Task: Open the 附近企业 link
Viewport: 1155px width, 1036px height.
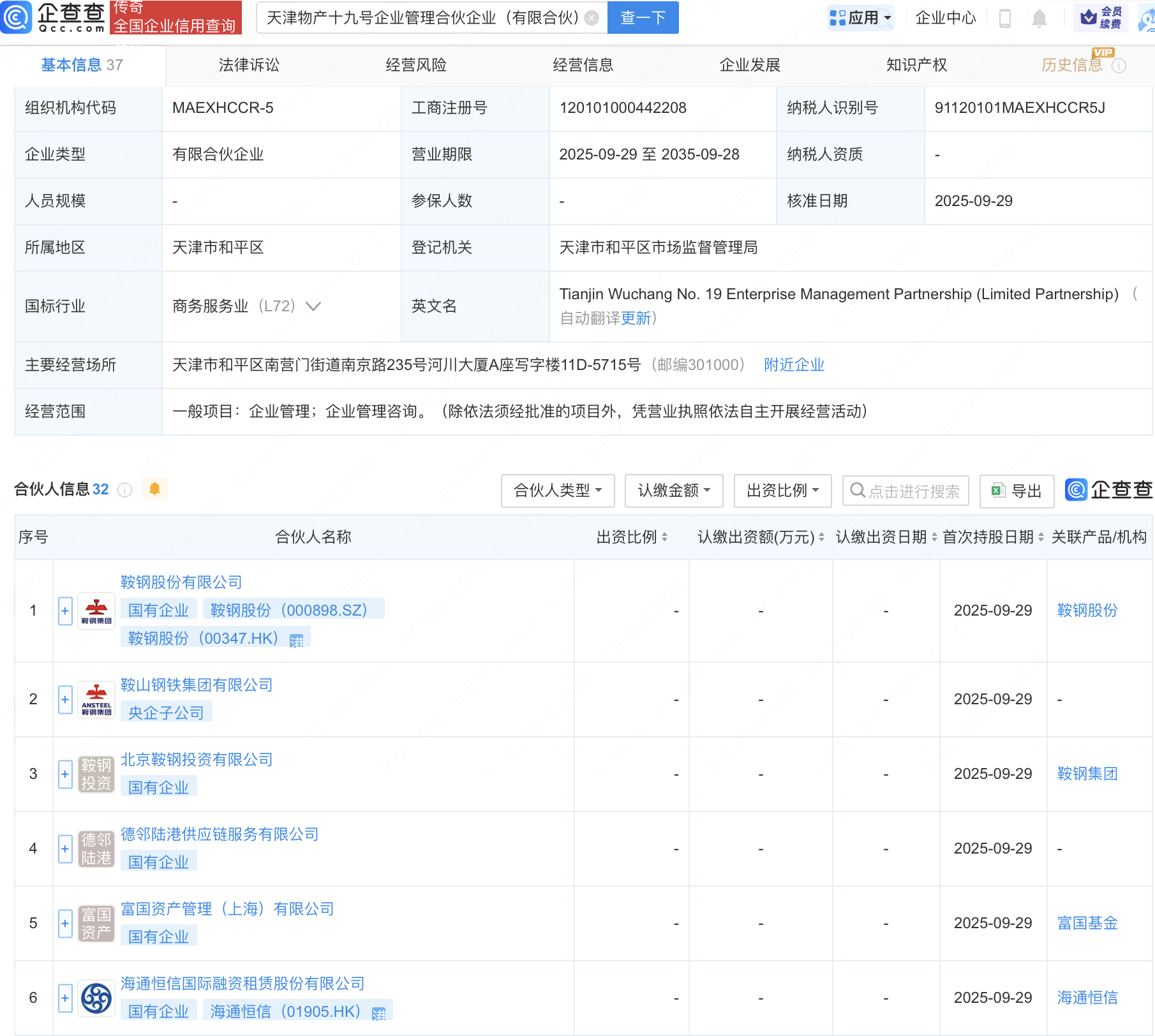Action: coord(794,365)
